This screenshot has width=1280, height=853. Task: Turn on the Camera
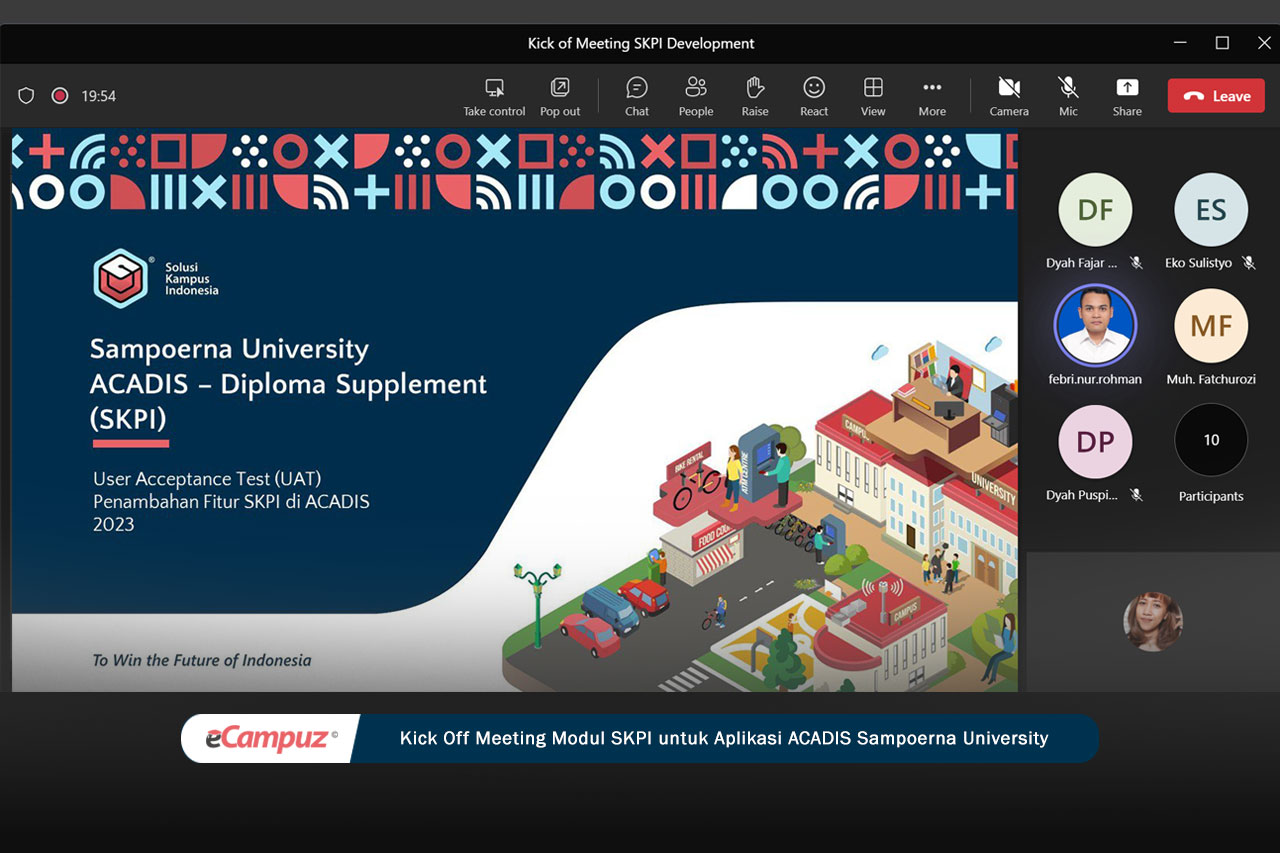[x=1009, y=97]
